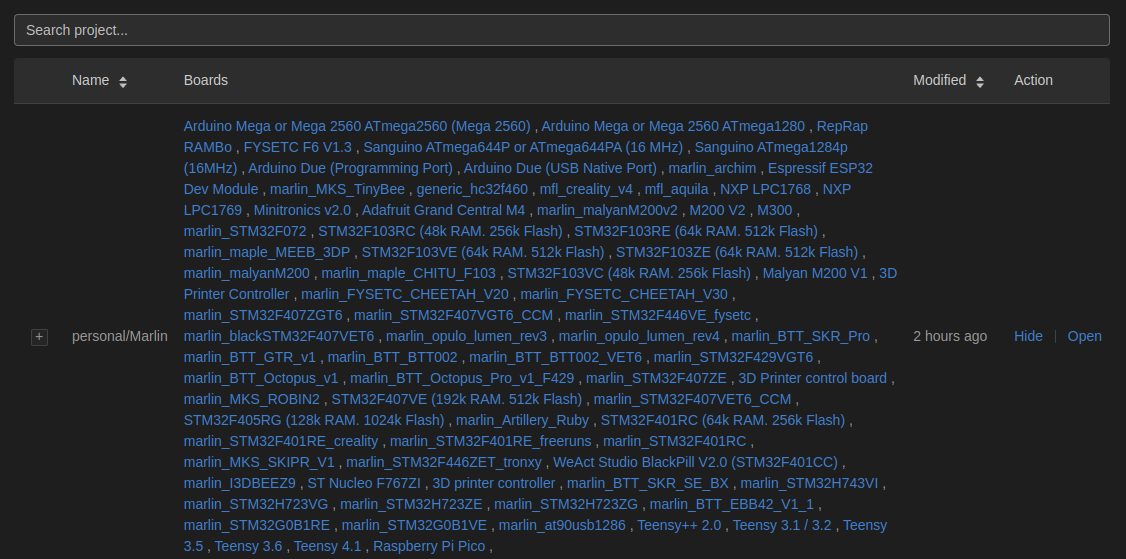
Task: Open marlin_maple_CHITU_F103 board link
Action: coord(409,274)
